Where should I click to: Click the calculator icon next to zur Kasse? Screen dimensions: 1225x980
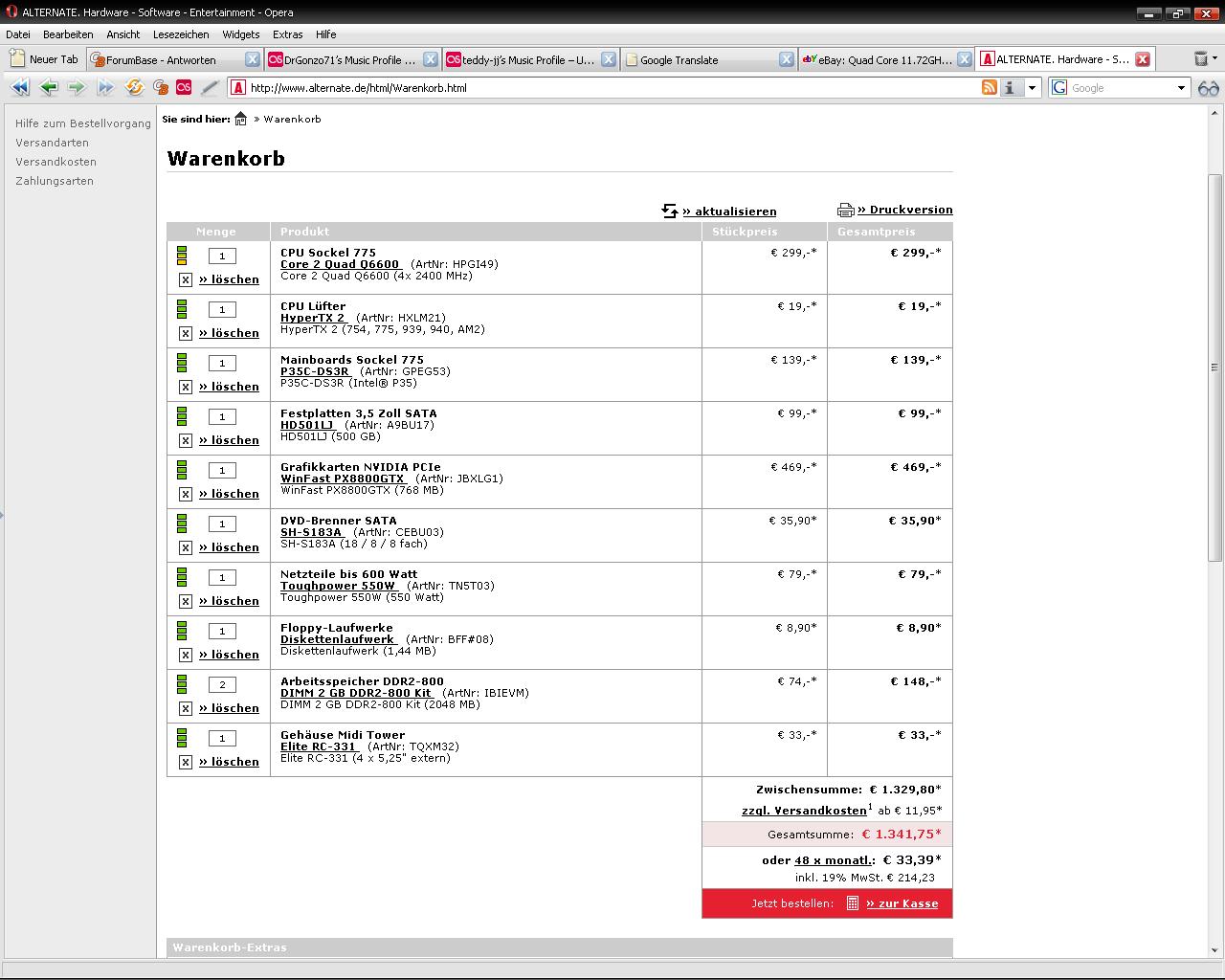(853, 902)
